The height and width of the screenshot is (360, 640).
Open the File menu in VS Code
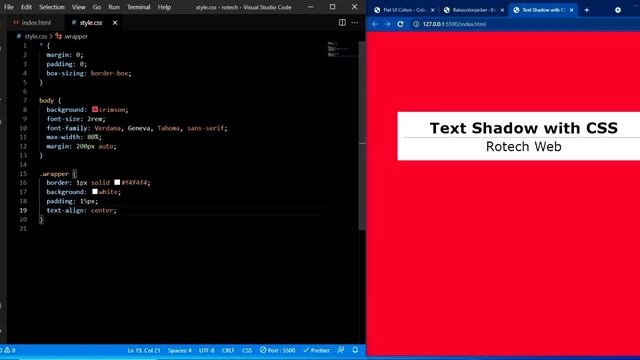[9, 7]
